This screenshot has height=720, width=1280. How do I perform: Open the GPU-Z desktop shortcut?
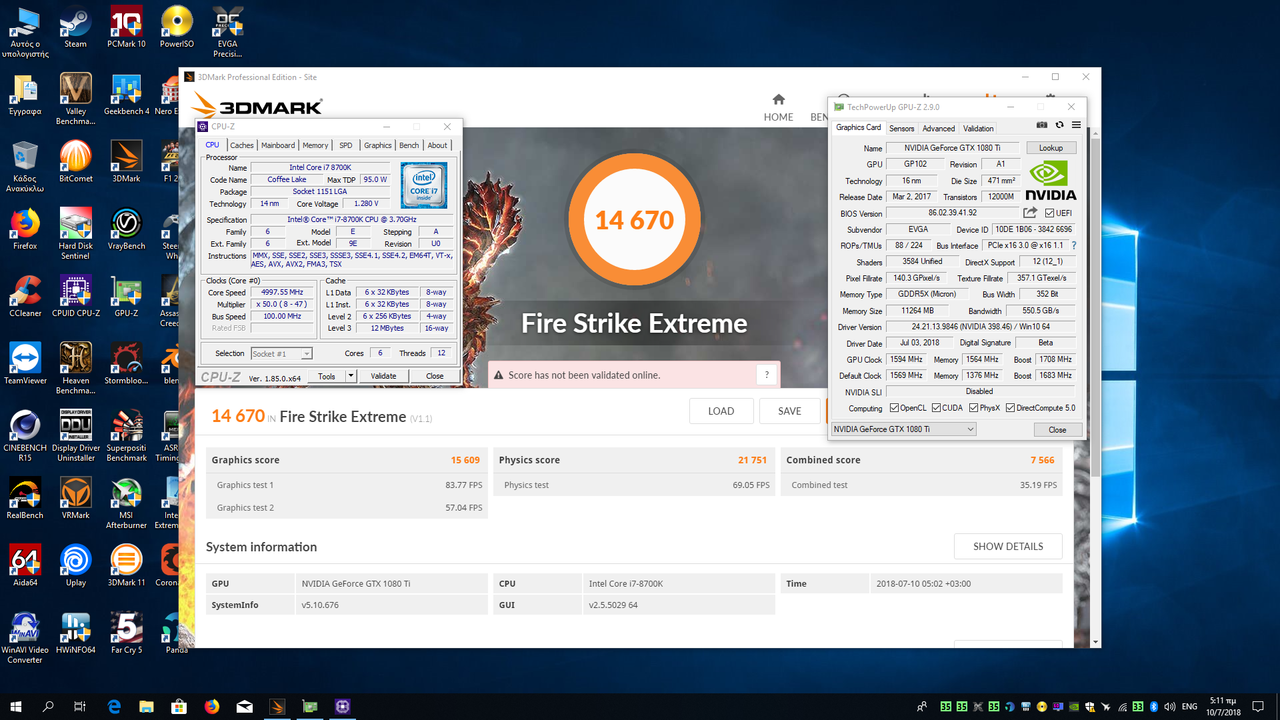tap(126, 296)
